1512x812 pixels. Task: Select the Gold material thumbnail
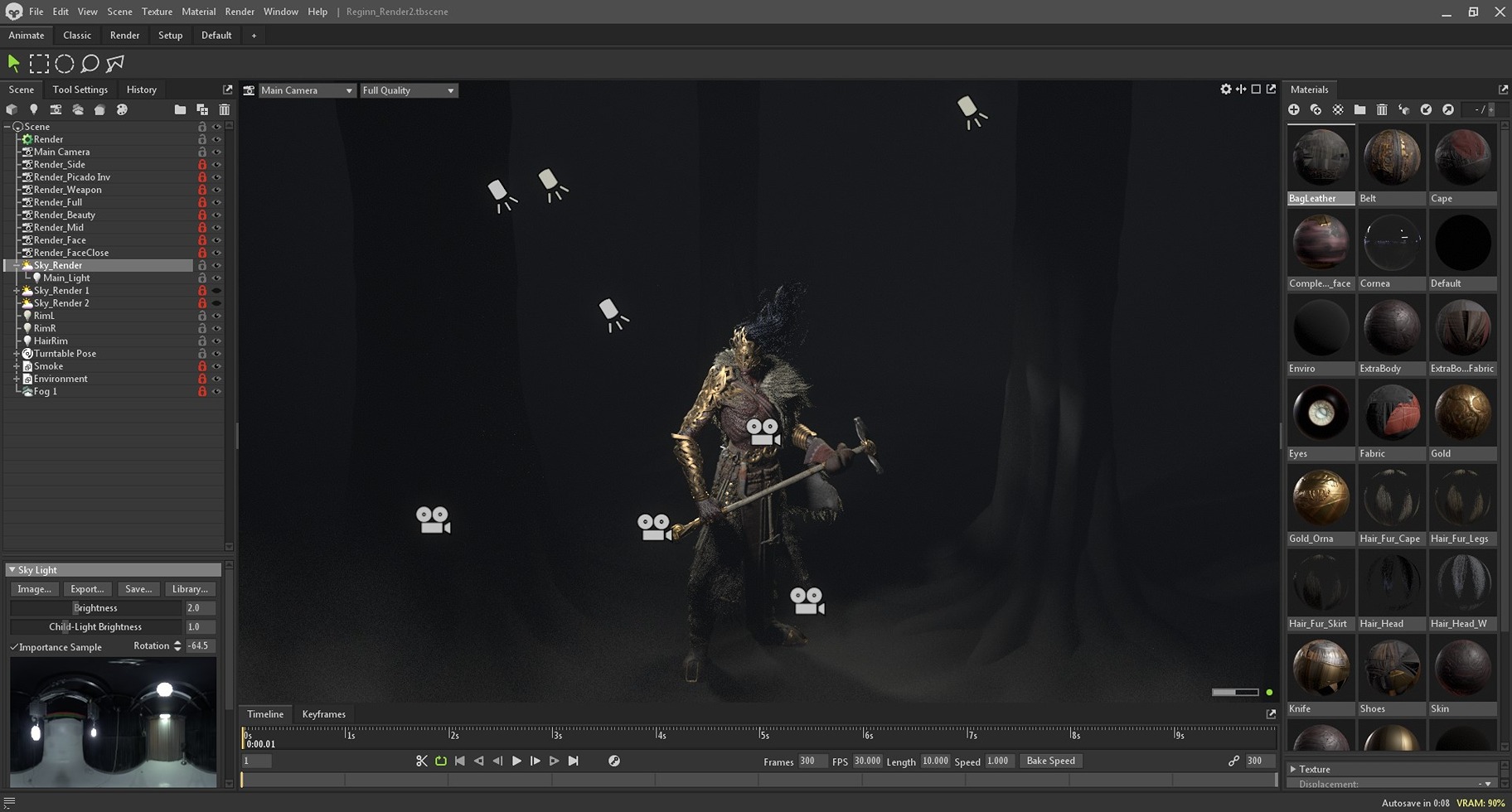pos(1462,412)
